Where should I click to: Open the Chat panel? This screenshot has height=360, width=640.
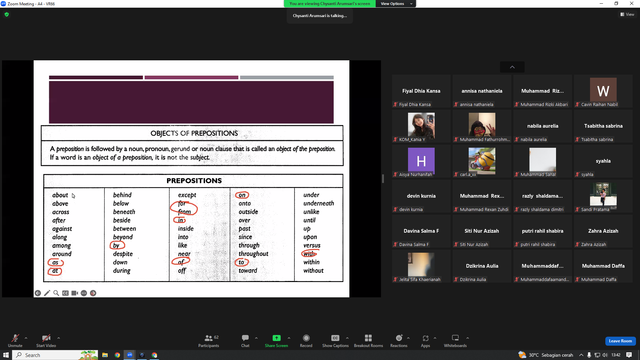click(x=245, y=340)
